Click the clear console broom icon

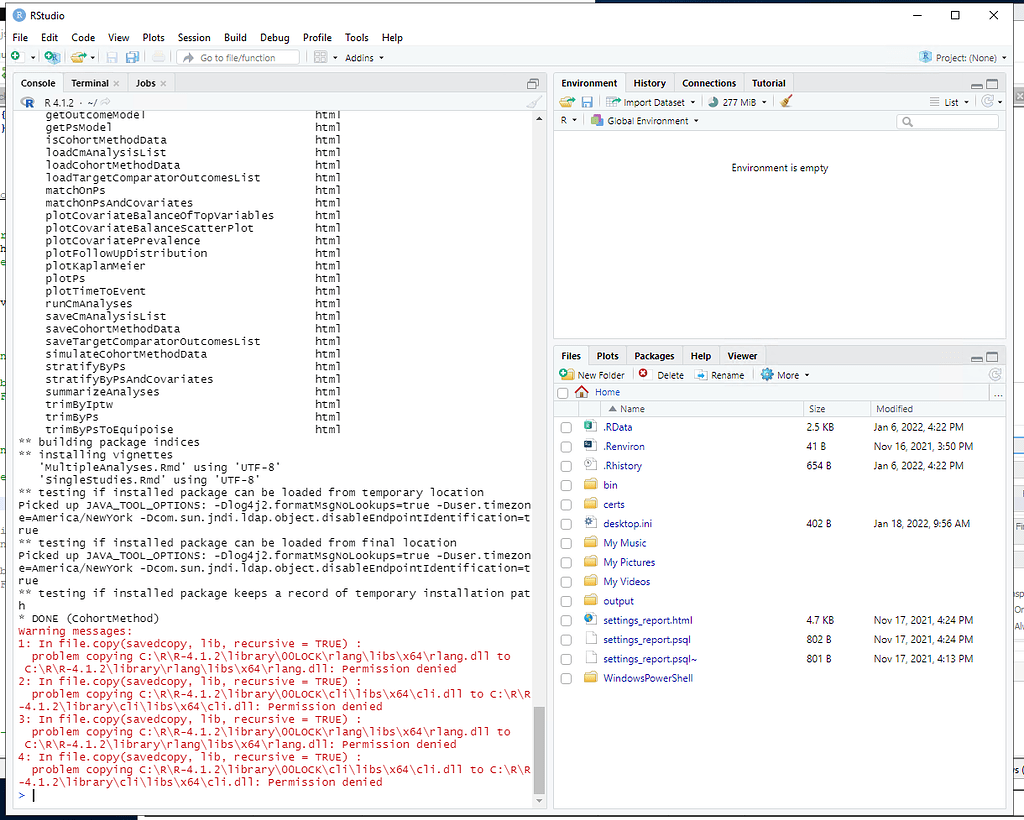click(x=535, y=101)
